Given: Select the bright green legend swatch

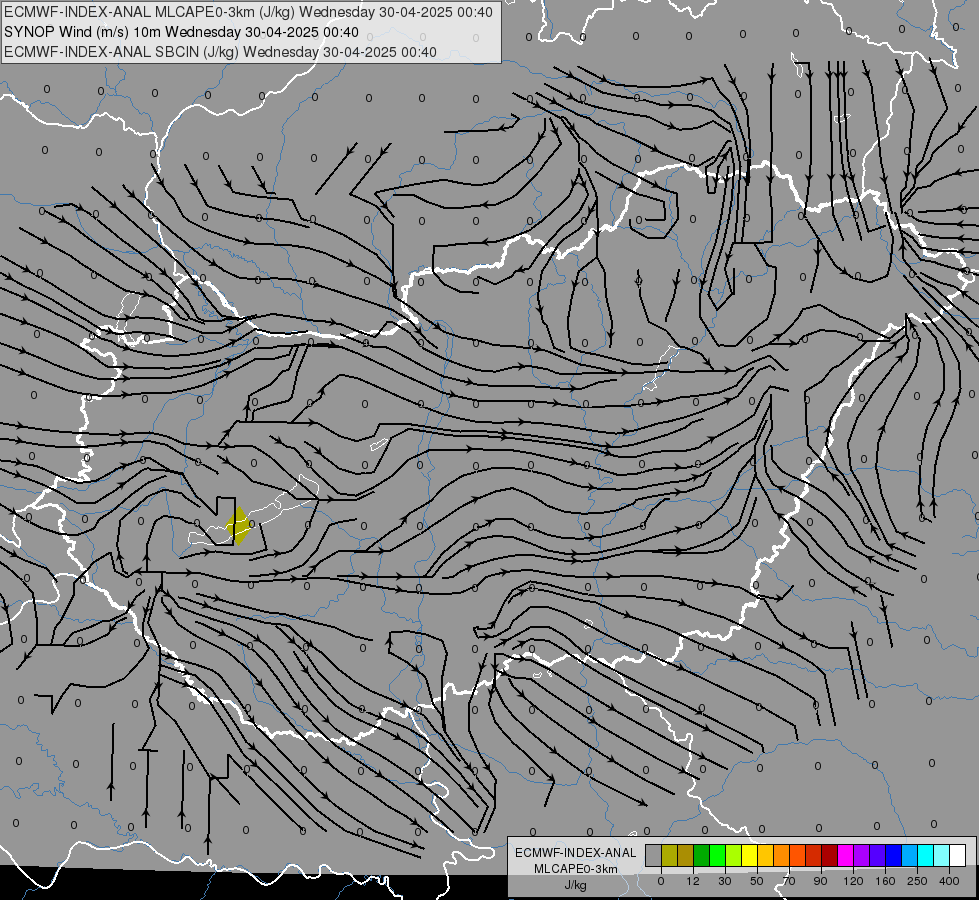Looking at the screenshot, I should [x=718, y=855].
